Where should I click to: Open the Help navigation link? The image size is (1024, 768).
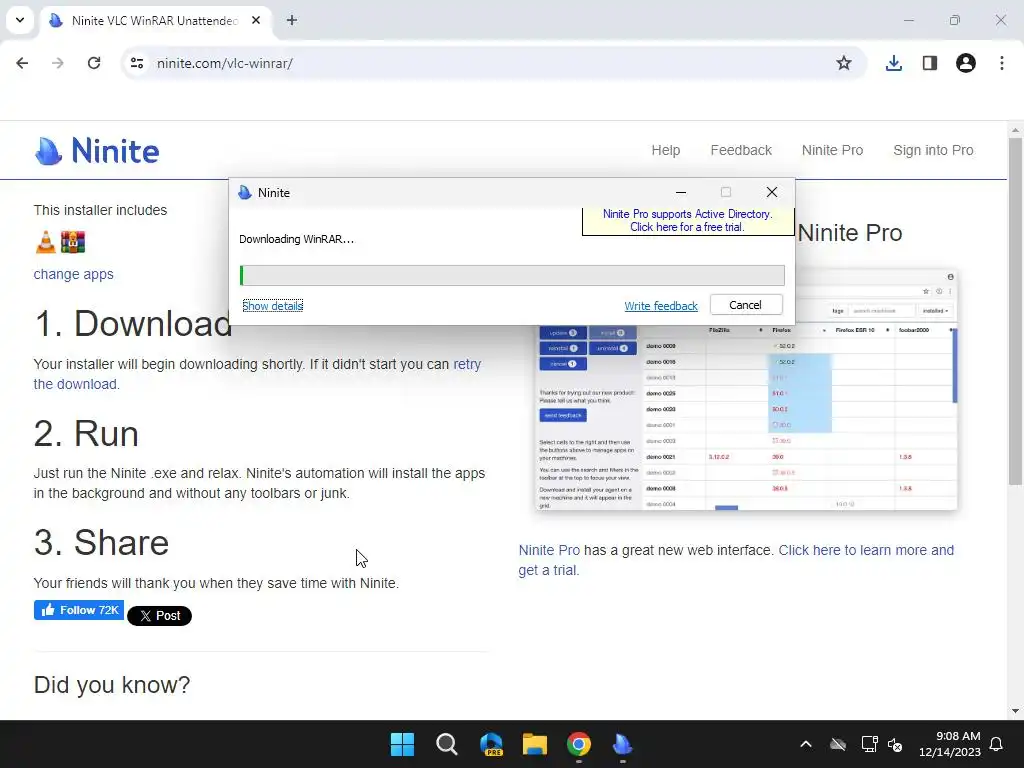point(665,150)
